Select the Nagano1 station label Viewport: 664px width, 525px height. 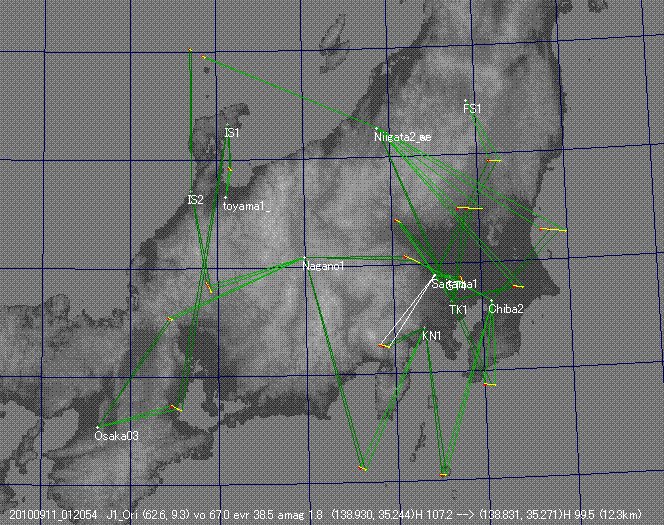point(324,266)
